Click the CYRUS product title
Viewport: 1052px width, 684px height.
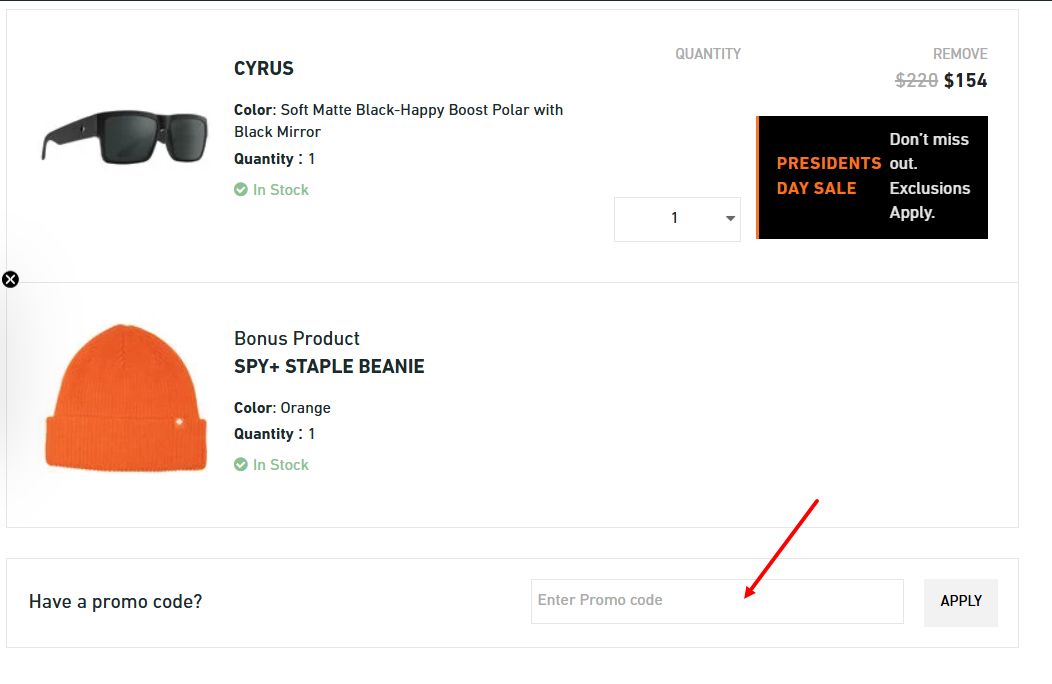click(x=263, y=68)
